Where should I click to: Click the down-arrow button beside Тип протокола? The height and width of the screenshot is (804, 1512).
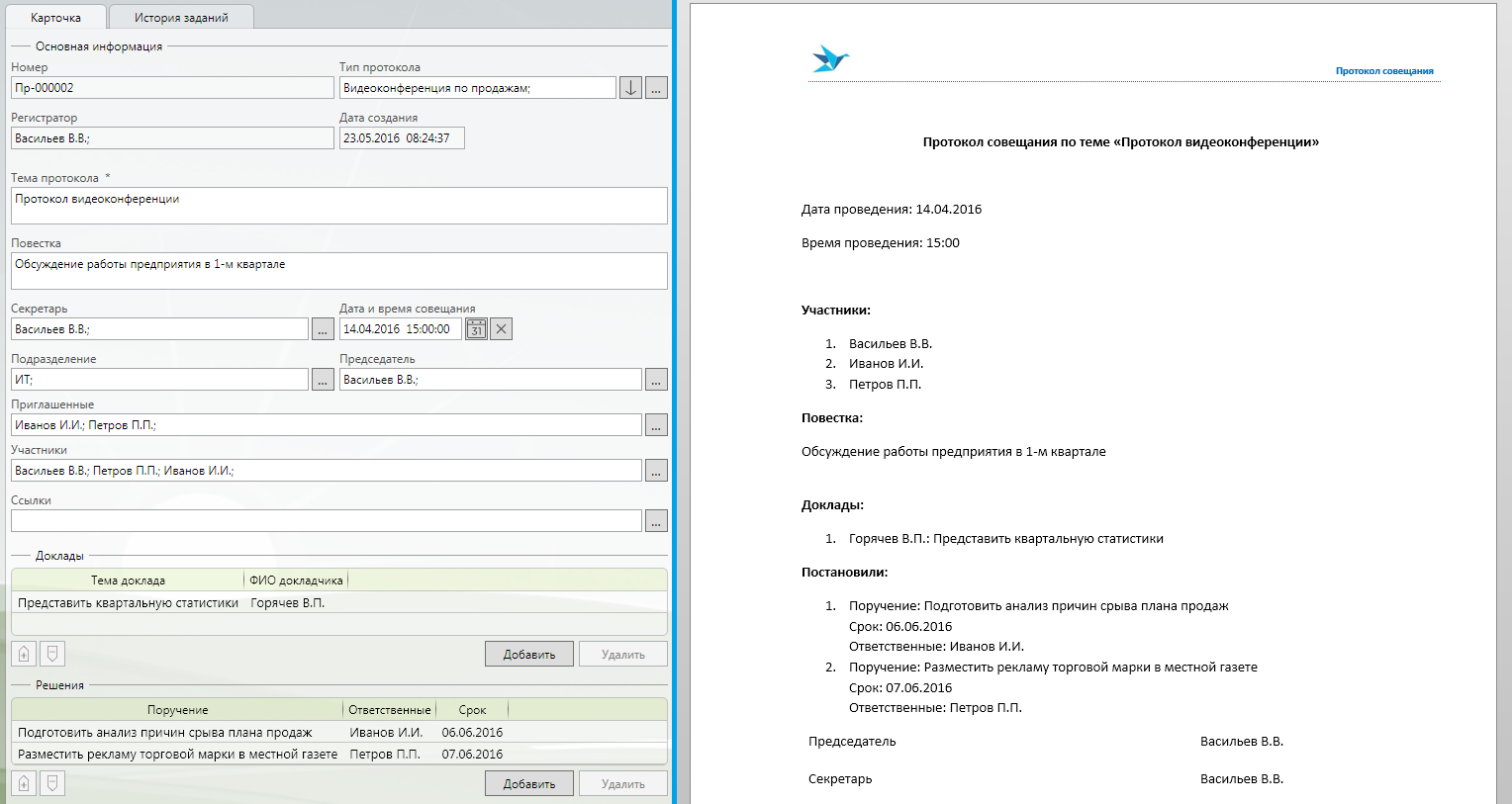pyautogui.click(x=630, y=88)
